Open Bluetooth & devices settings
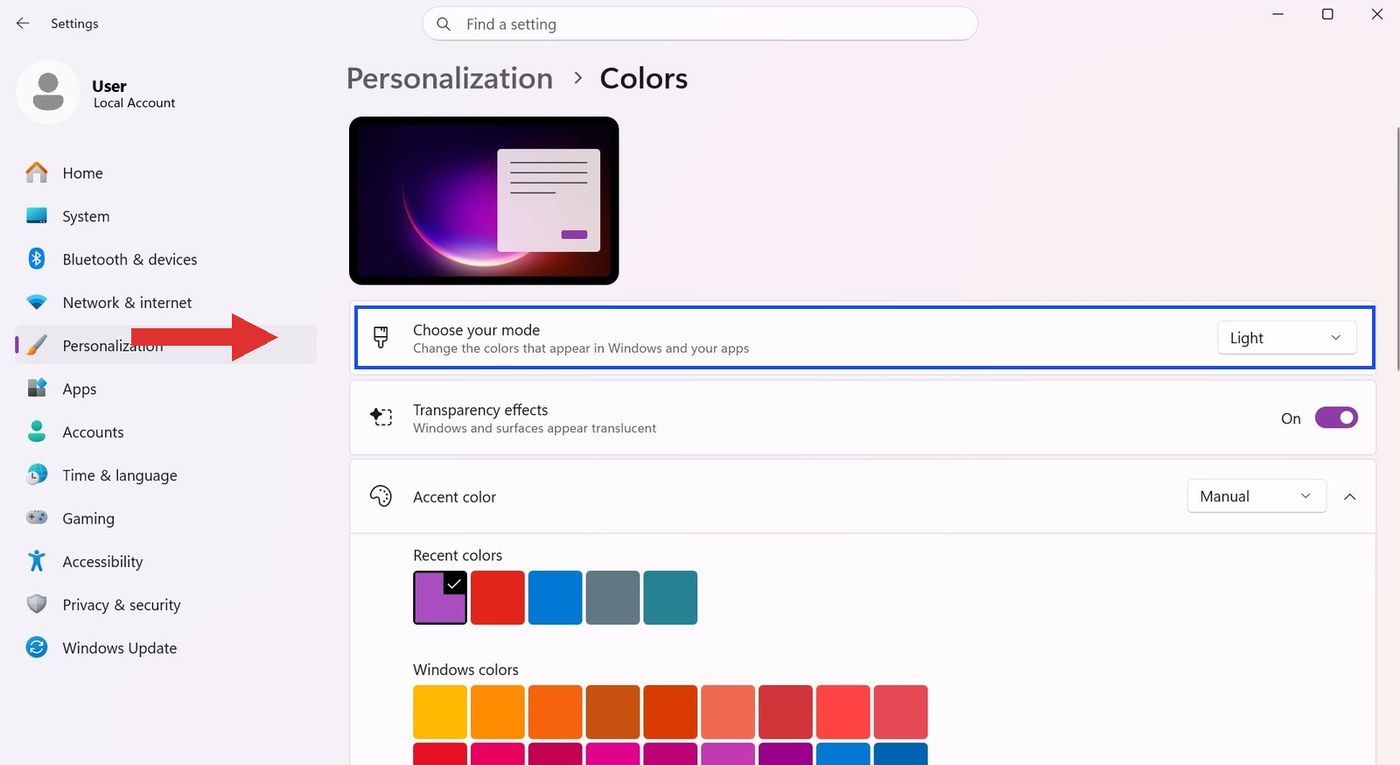 (166, 259)
